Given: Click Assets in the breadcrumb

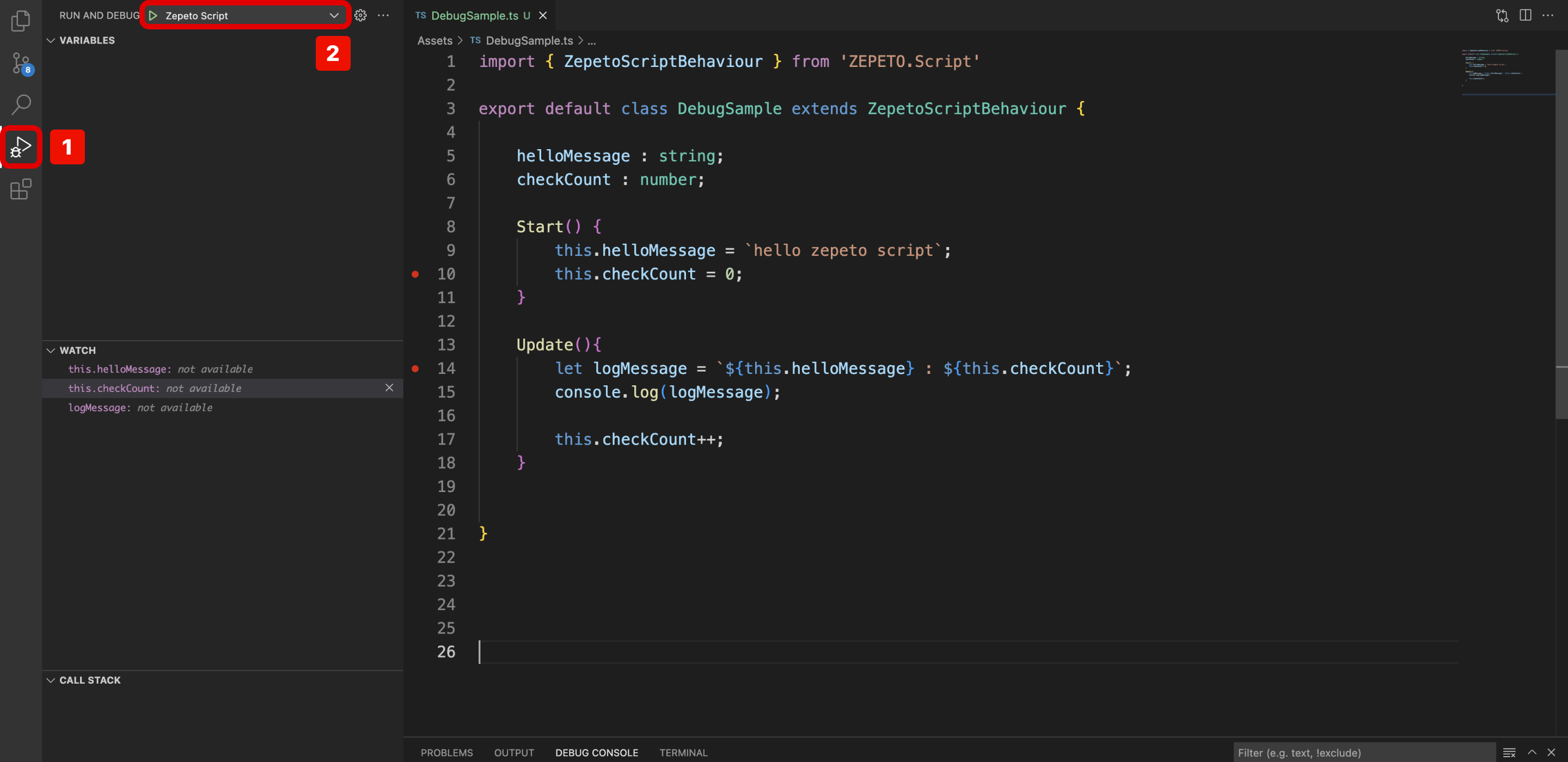Looking at the screenshot, I should click(x=434, y=40).
